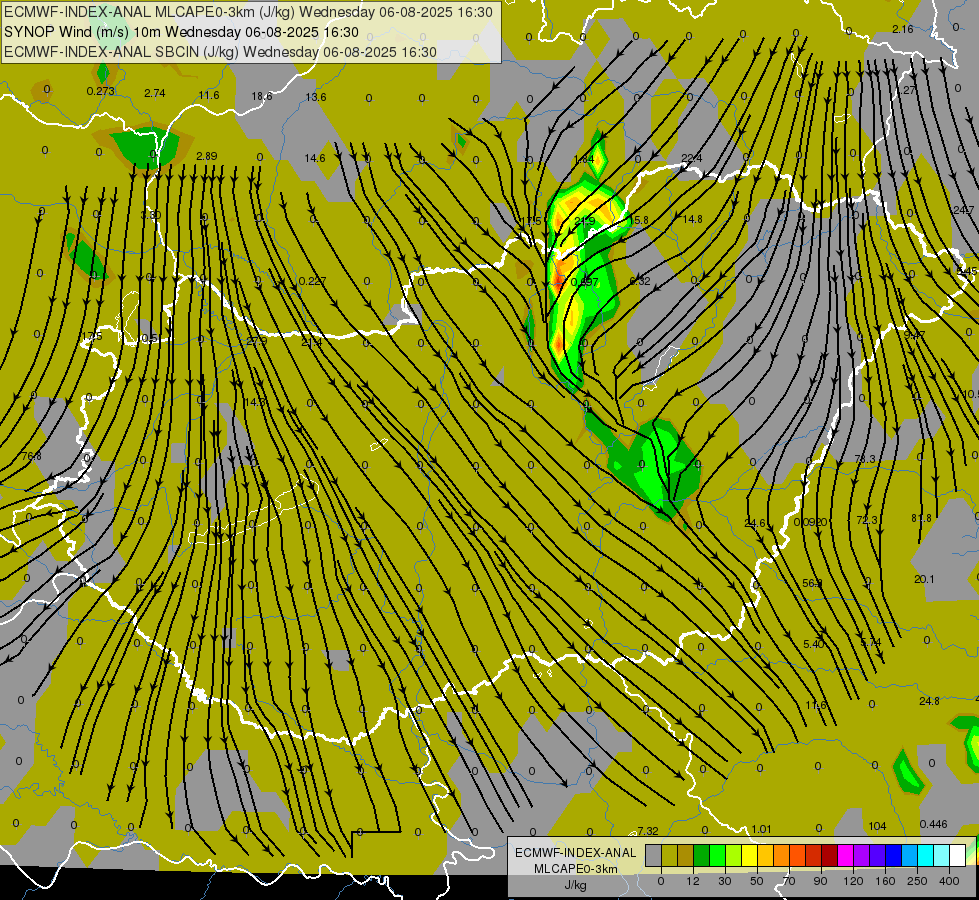Choose the white swatch at legend end
This screenshot has width=979, height=900.
tap(957, 855)
